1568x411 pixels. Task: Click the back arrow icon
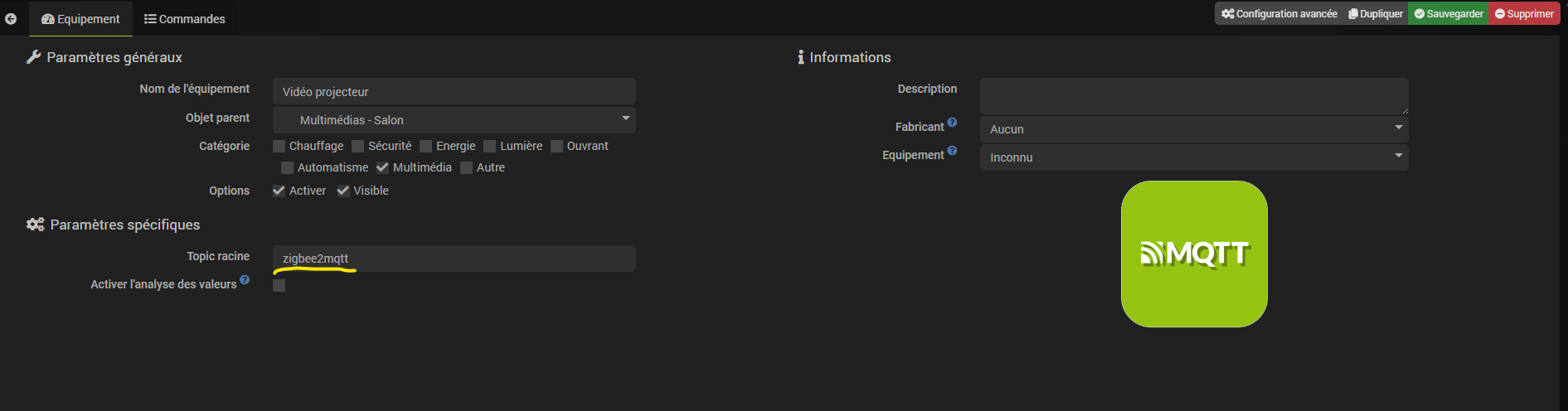click(11, 19)
